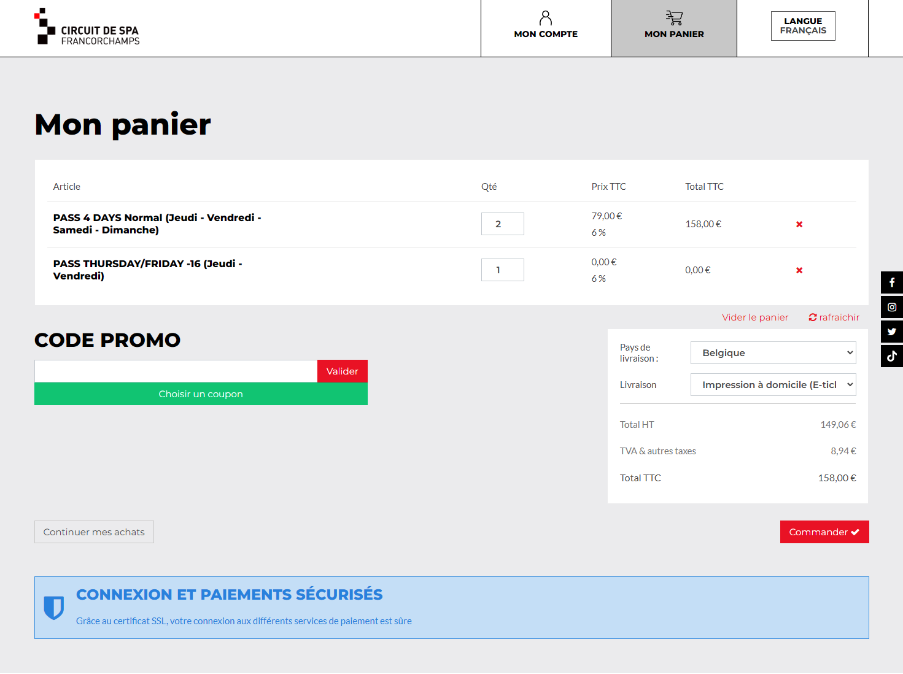Go to Mon Compte tab

(x=545, y=27)
